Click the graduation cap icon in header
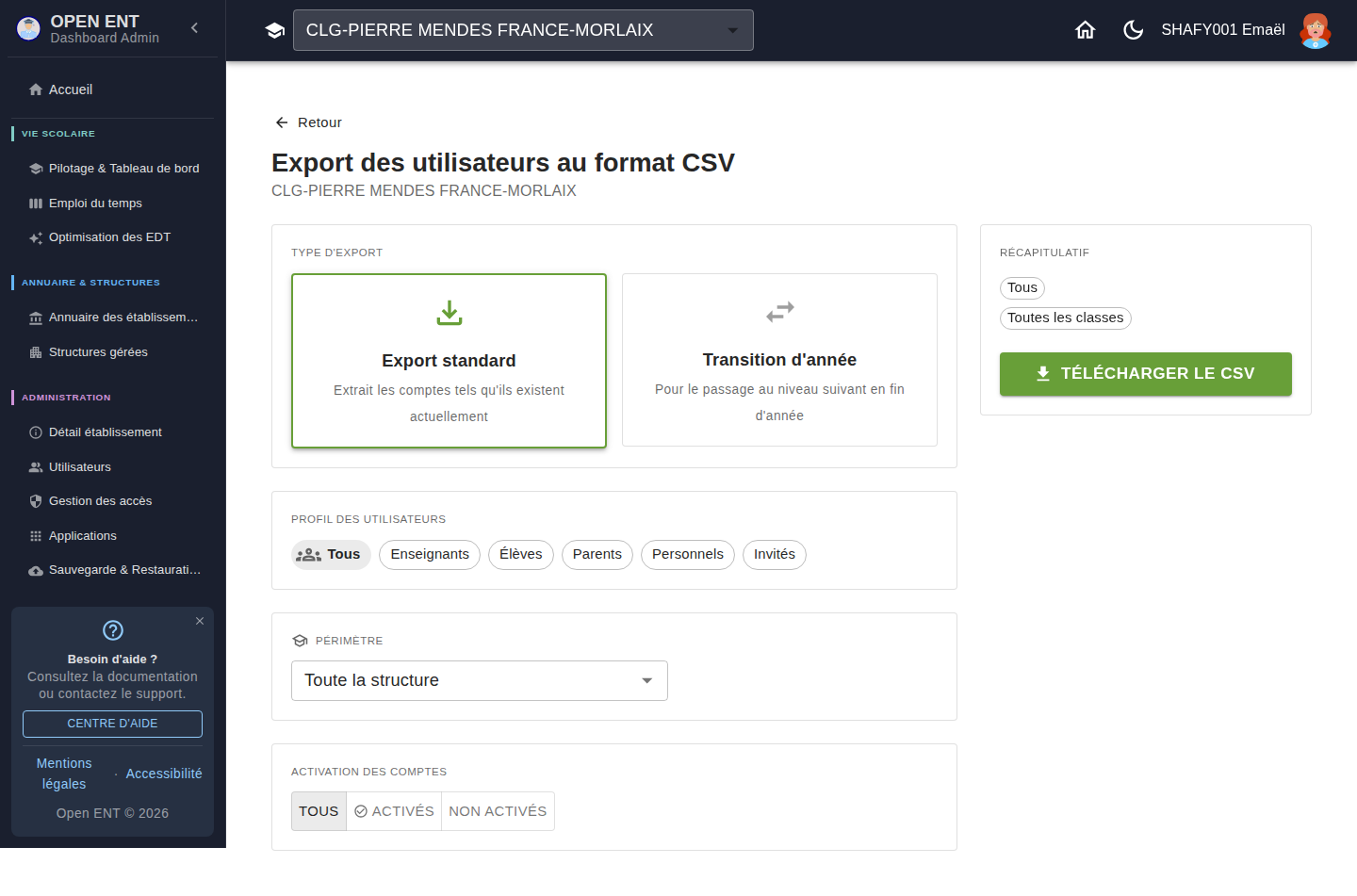 click(274, 30)
